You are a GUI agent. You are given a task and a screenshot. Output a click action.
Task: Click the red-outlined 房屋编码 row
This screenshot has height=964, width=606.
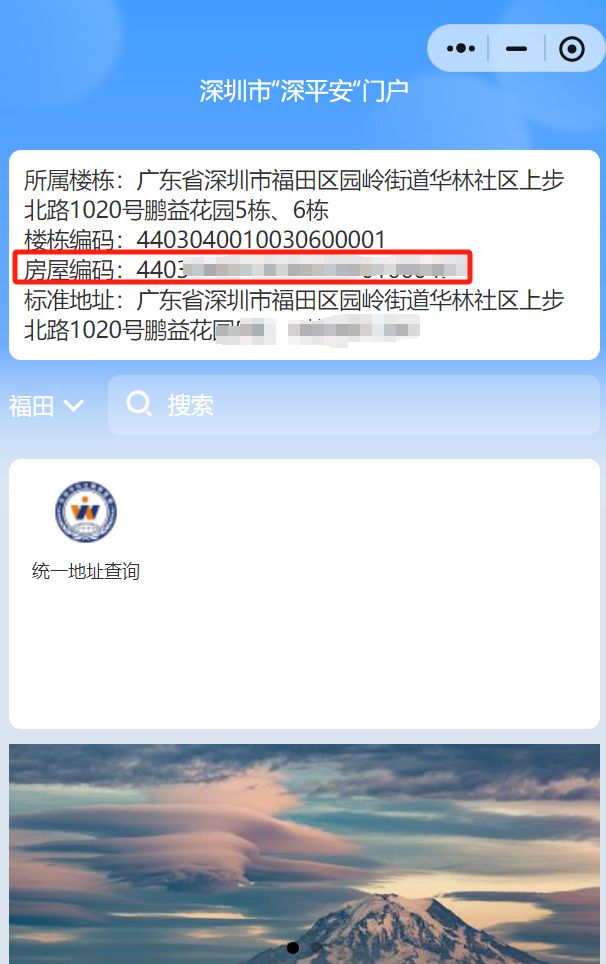242,266
